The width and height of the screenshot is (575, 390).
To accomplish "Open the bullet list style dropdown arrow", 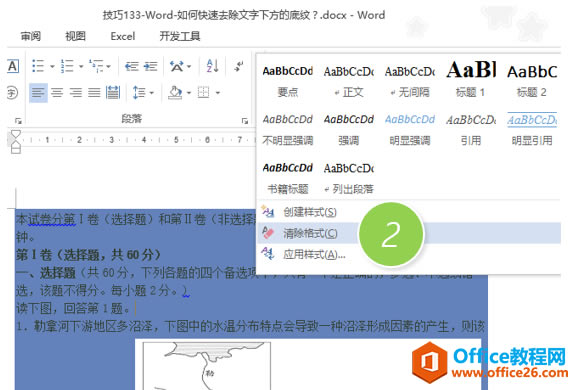I will 52,67.
